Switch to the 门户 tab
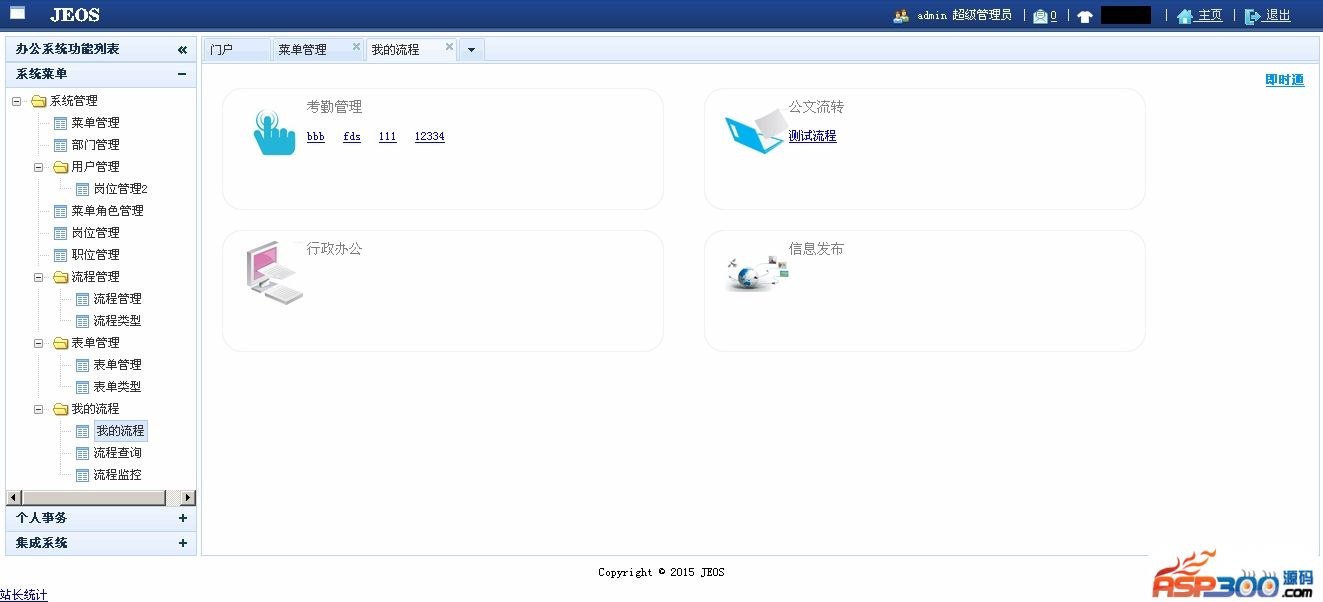Screen dimensions: 1323x602 pyautogui.click(x=236, y=50)
